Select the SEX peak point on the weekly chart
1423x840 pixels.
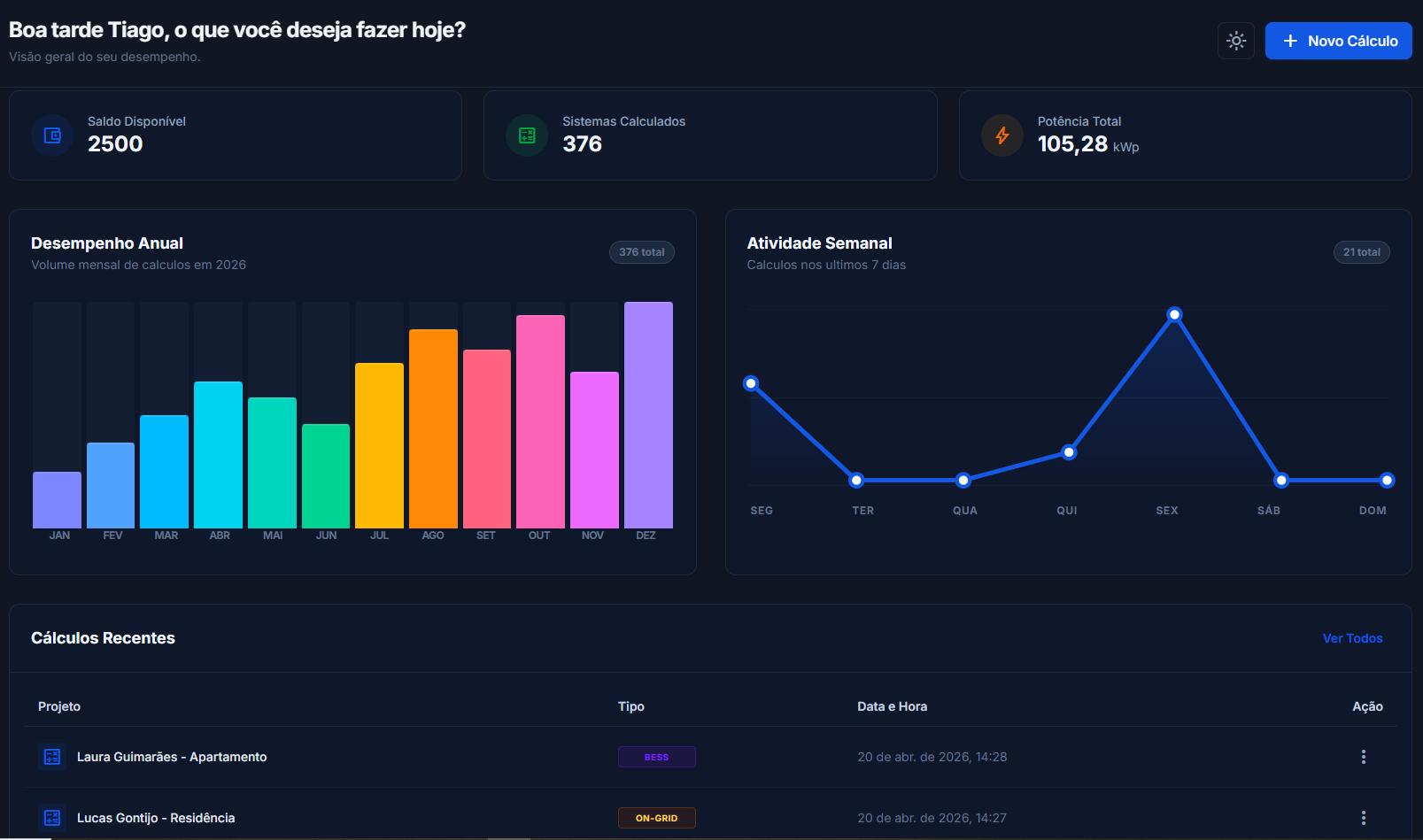[1174, 314]
